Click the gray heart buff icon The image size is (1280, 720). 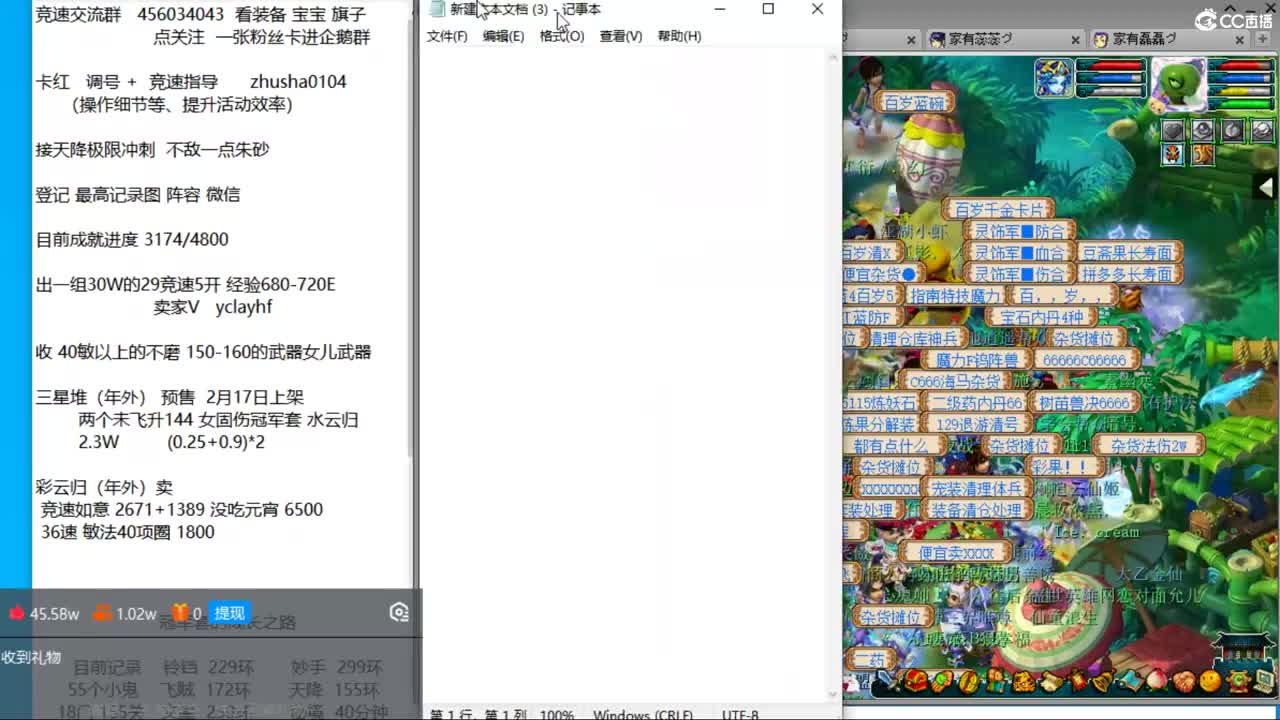[x=1173, y=130]
